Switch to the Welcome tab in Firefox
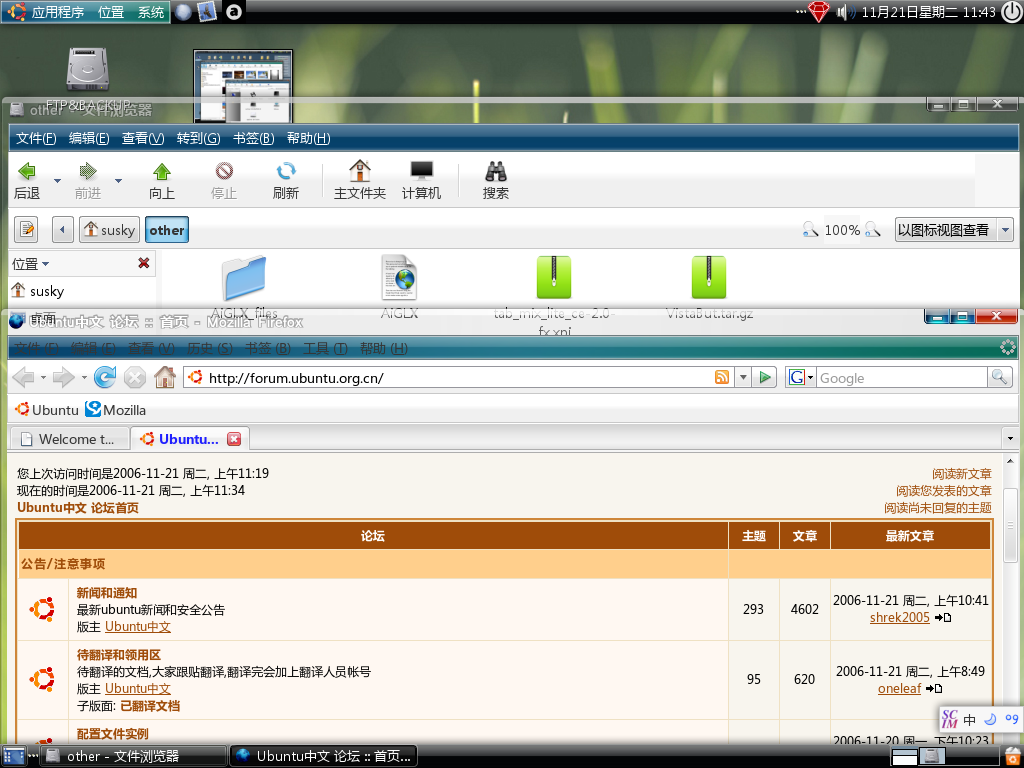The width and height of the screenshot is (1024, 768). (x=69, y=439)
